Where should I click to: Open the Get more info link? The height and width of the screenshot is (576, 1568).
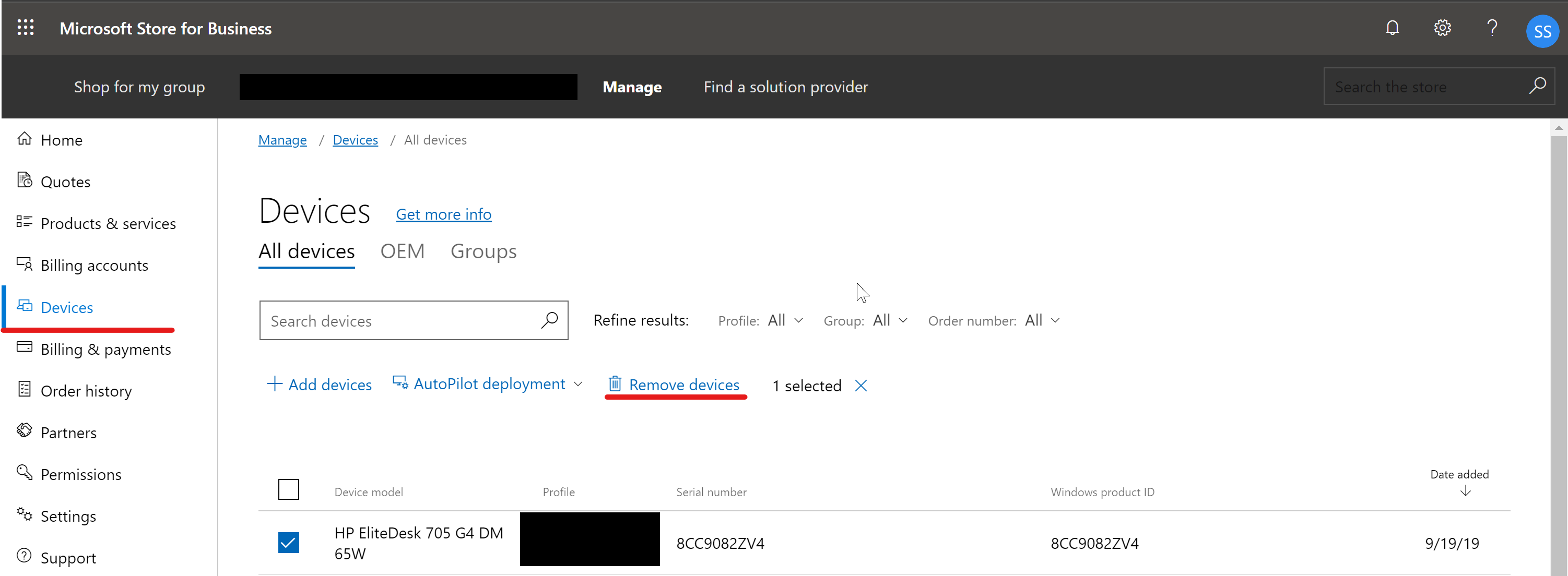[444, 214]
